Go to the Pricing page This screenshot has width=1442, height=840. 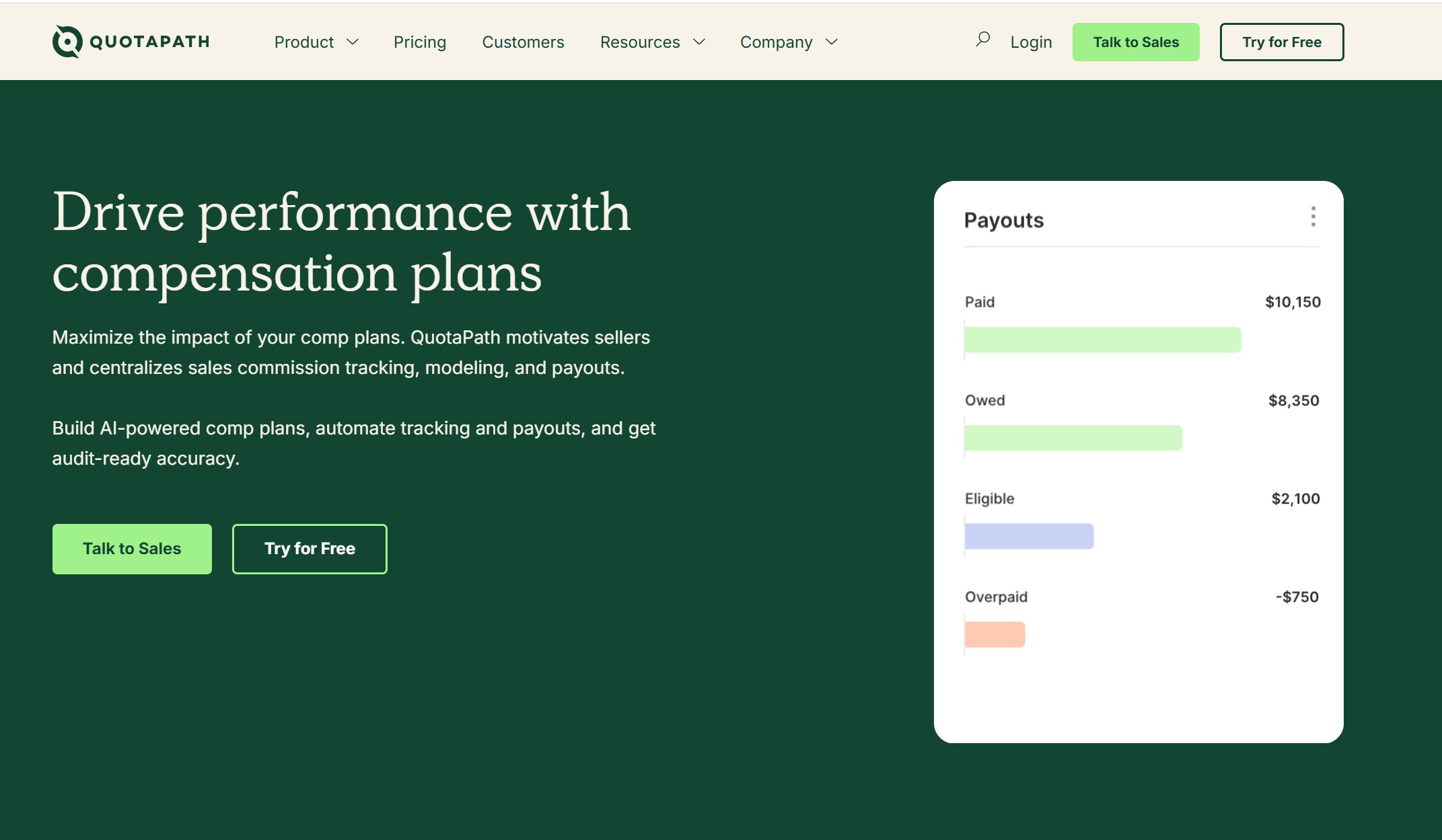click(420, 42)
